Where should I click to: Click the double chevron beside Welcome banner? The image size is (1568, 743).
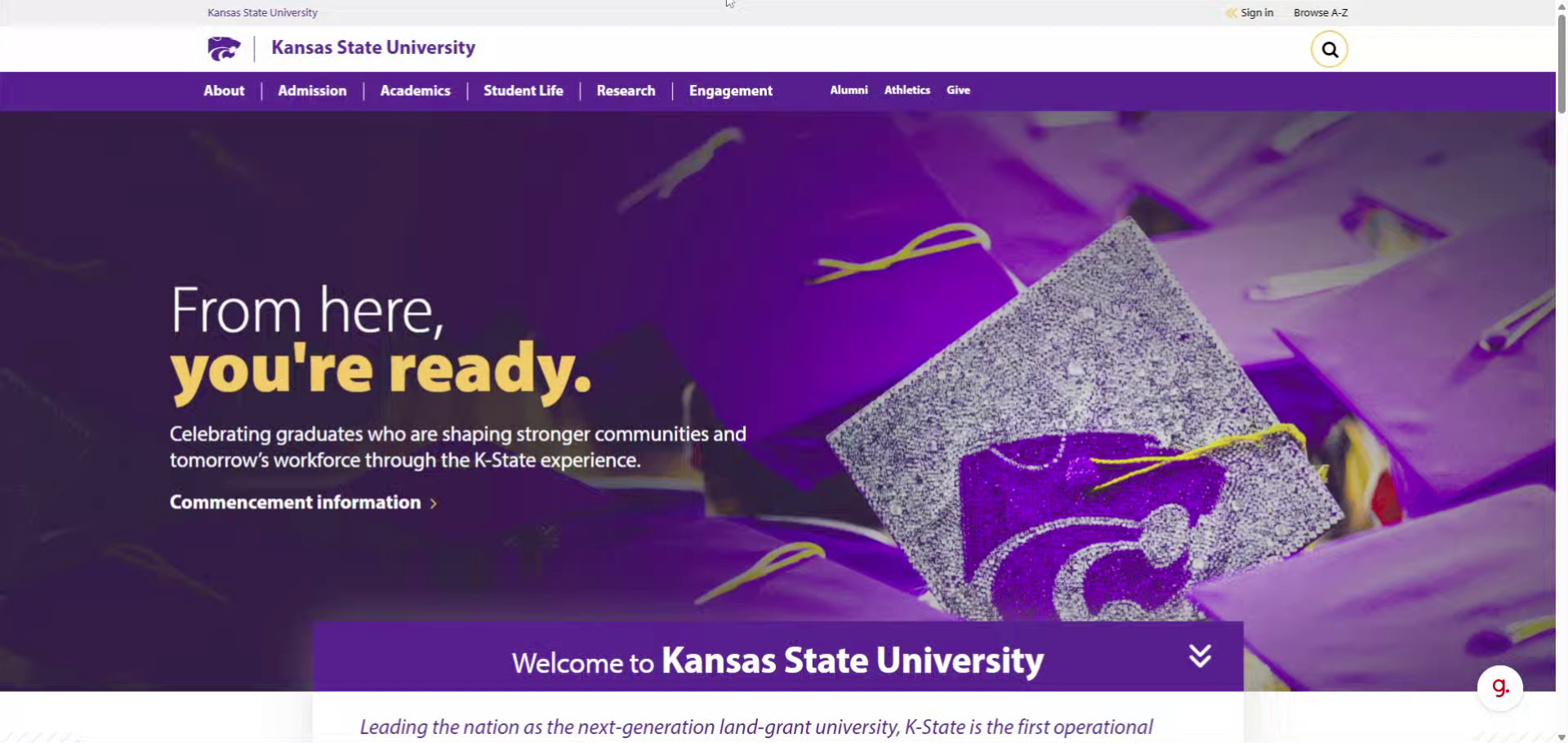(x=1200, y=656)
